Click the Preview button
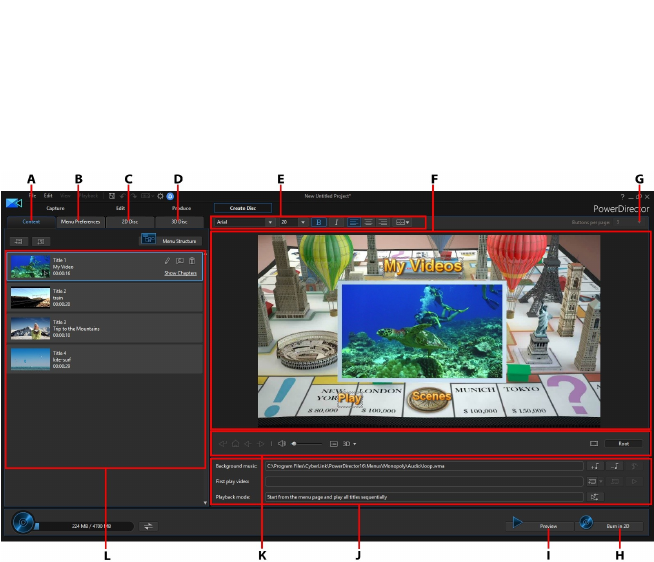This screenshot has width=654, height=562. coord(539,525)
